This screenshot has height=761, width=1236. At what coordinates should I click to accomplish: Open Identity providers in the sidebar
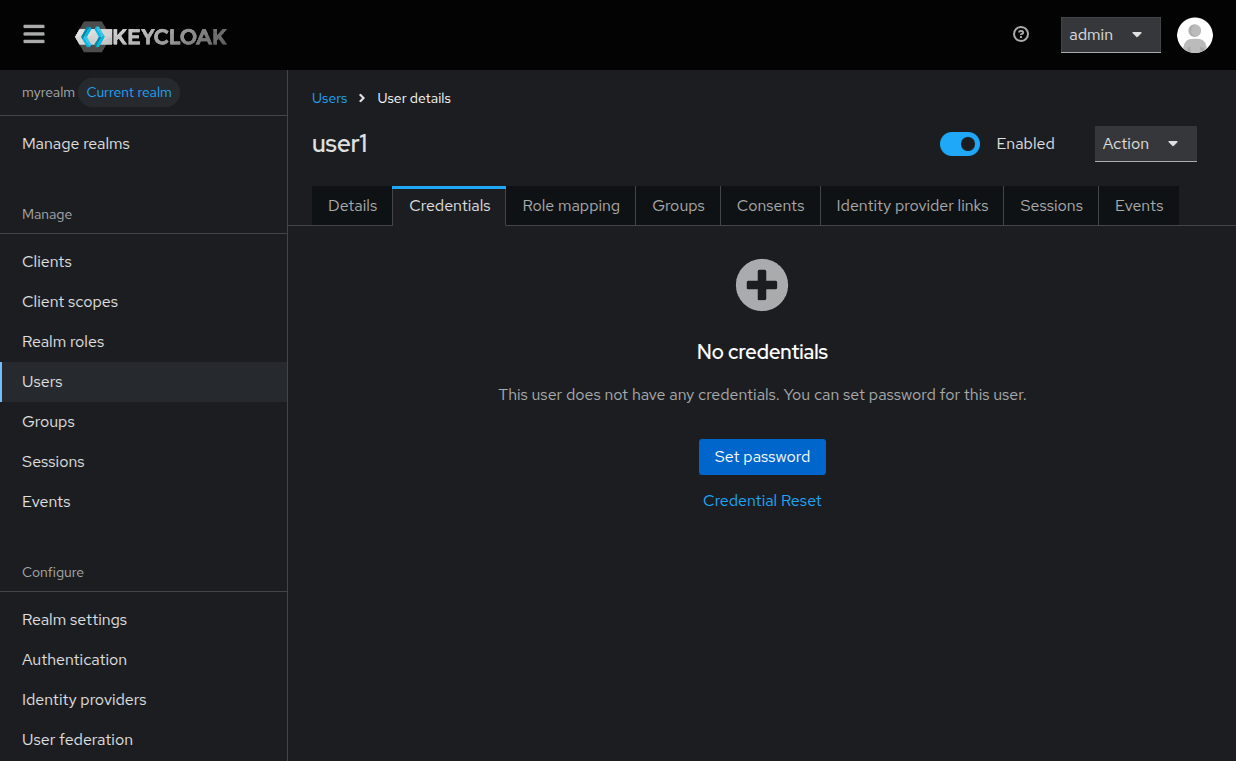tap(143, 700)
